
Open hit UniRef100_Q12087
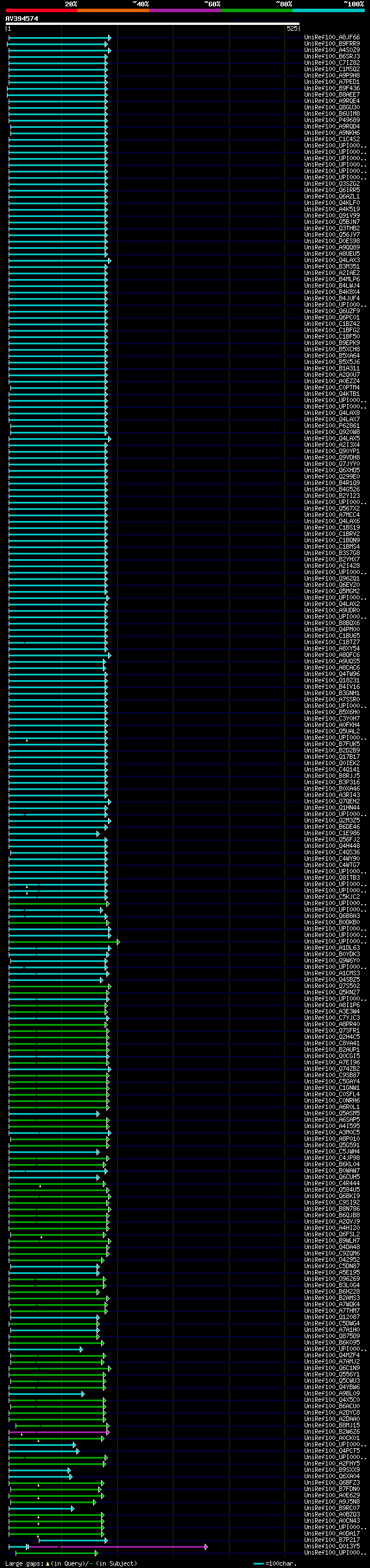332,1317
